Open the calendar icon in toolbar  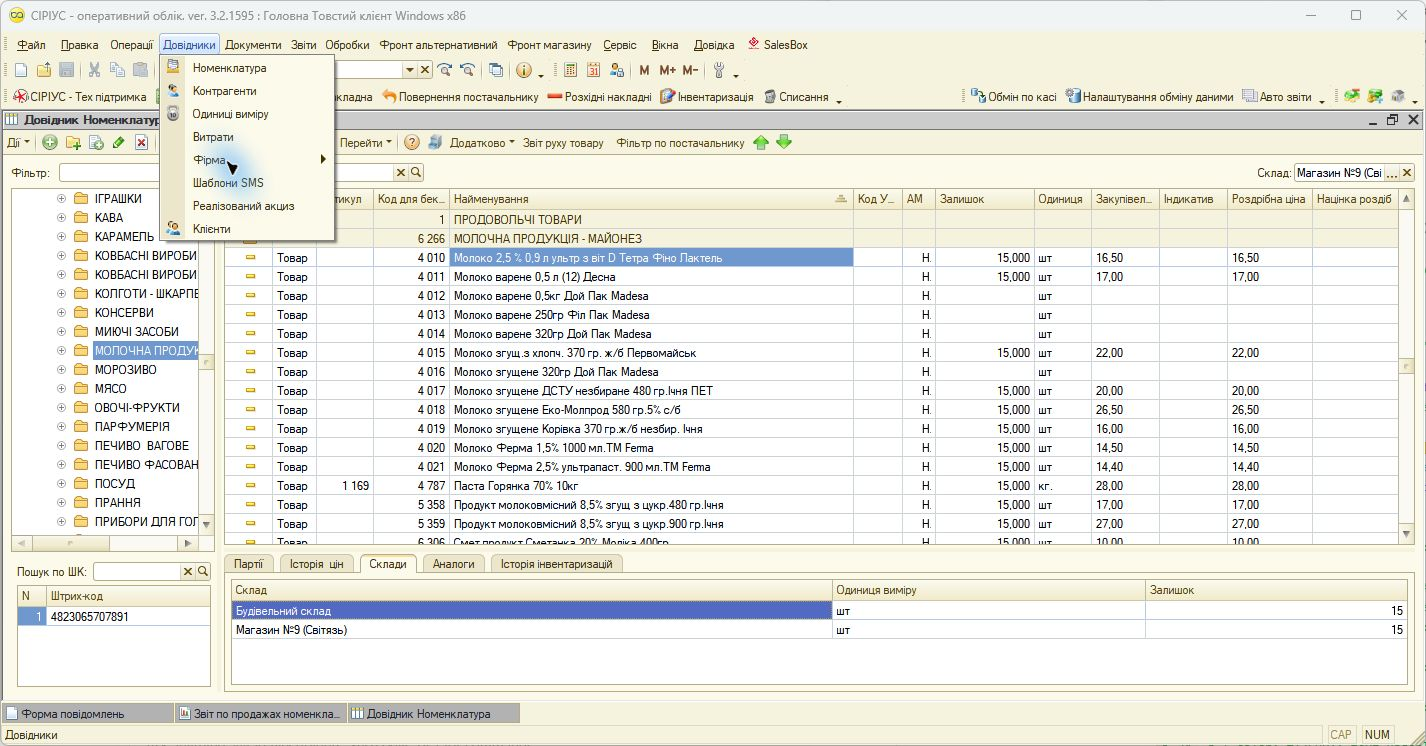click(x=594, y=70)
